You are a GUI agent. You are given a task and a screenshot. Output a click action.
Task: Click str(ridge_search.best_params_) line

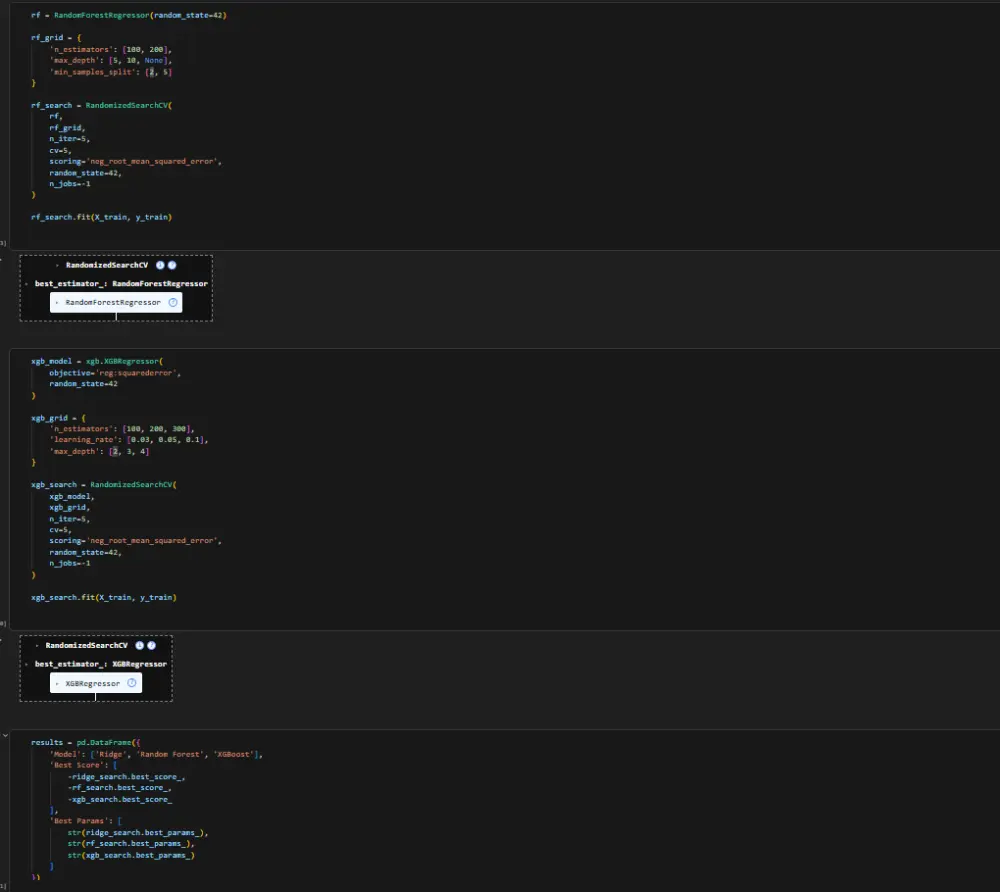pyautogui.click(x=138, y=833)
